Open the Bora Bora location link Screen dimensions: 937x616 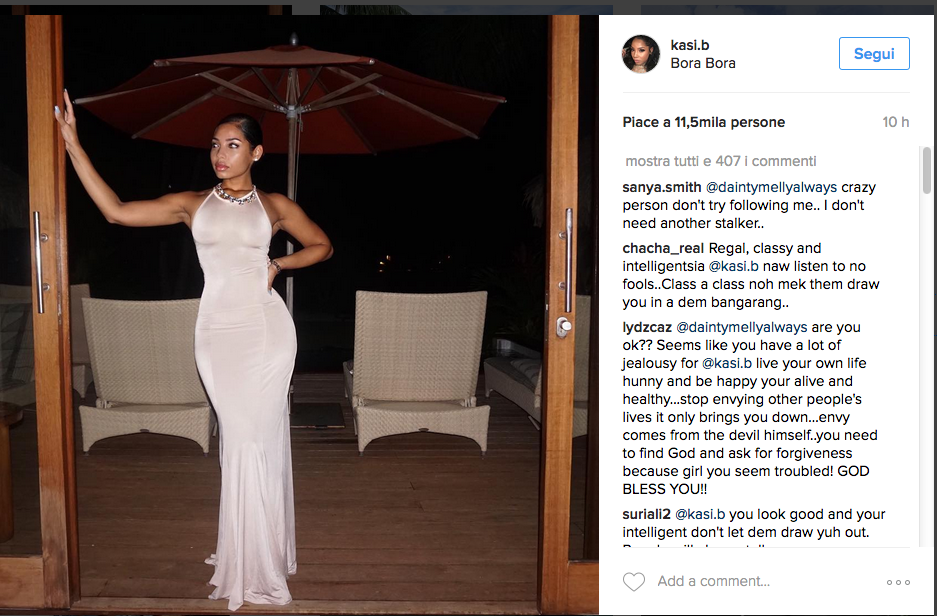click(703, 63)
